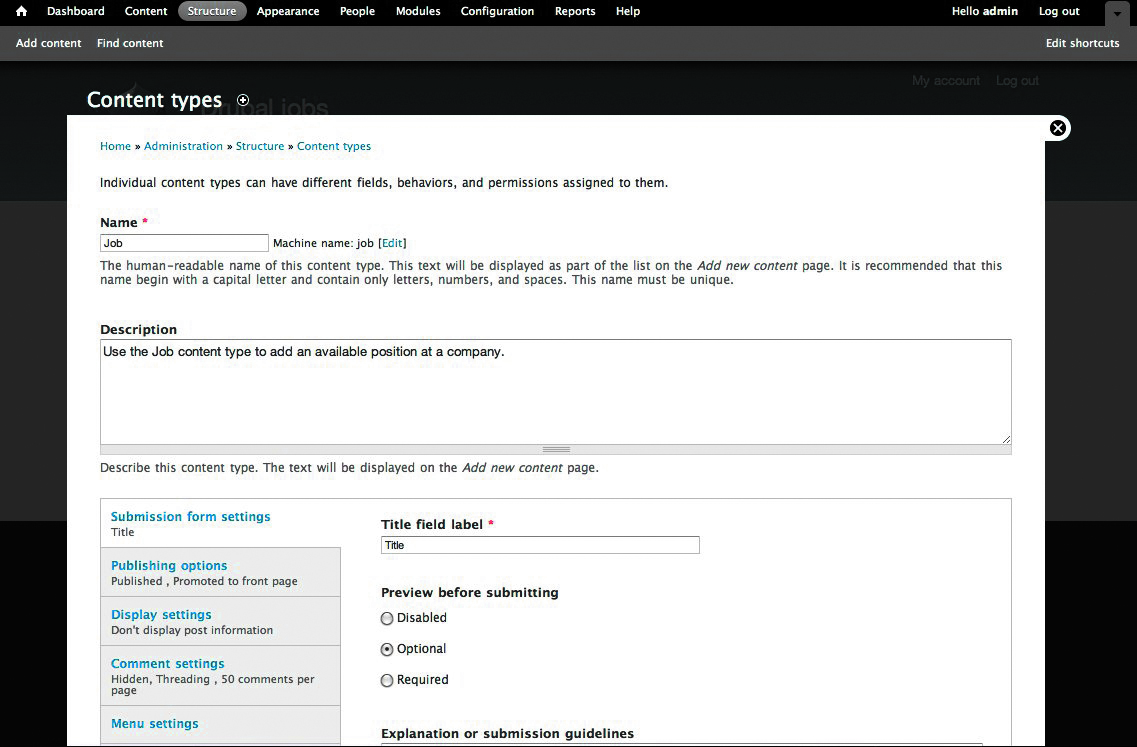This screenshot has width=1137, height=747.
Task: Close the overlay with the X button
Action: pos(1058,128)
